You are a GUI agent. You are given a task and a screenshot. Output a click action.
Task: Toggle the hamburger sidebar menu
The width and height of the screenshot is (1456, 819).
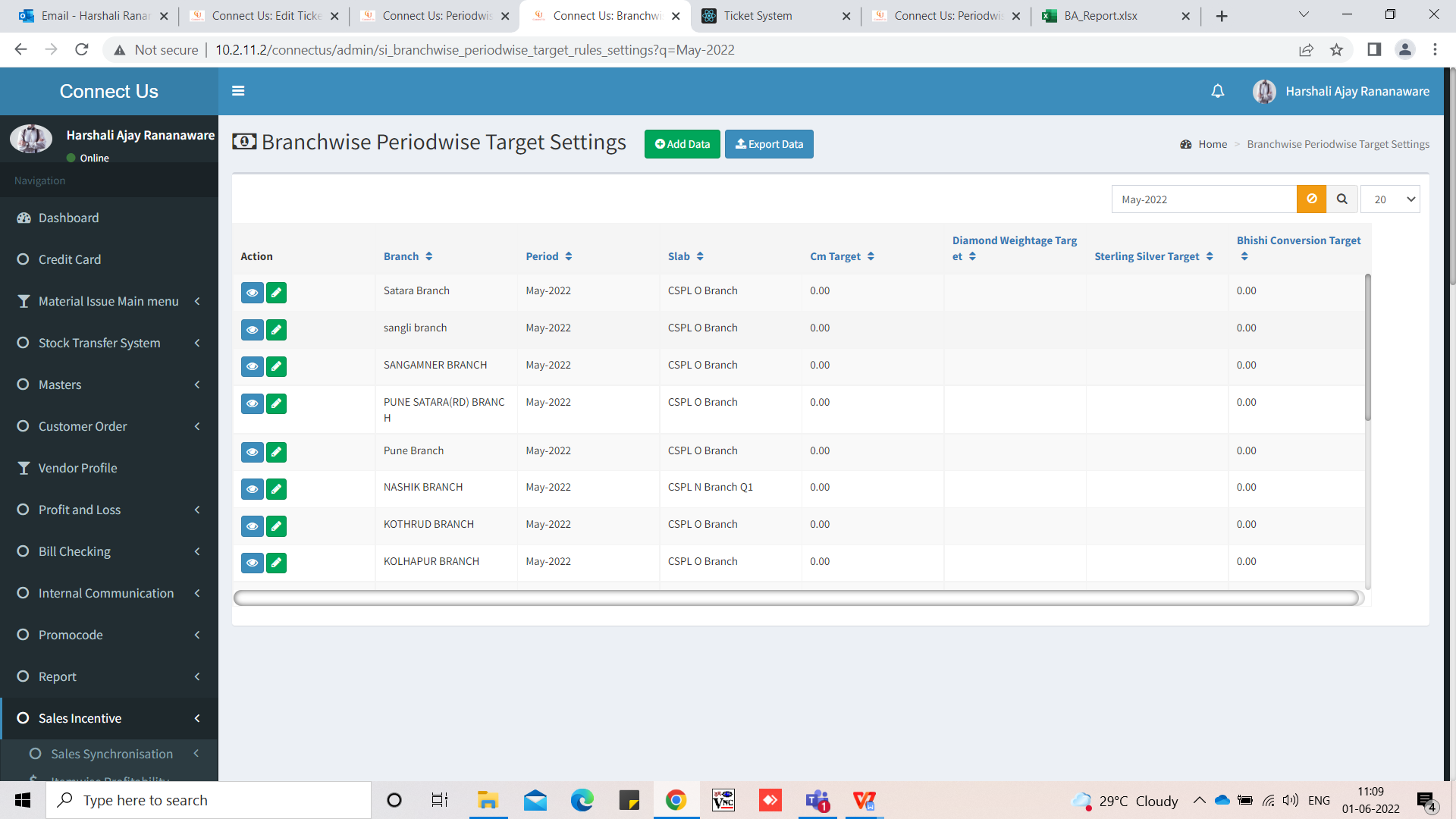(238, 91)
